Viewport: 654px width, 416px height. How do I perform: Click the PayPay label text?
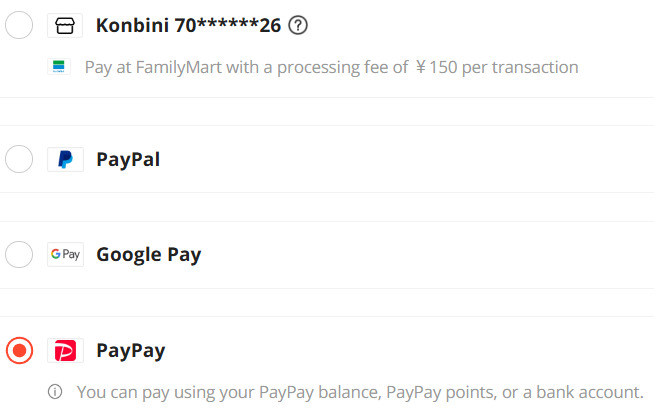point(131,351)
